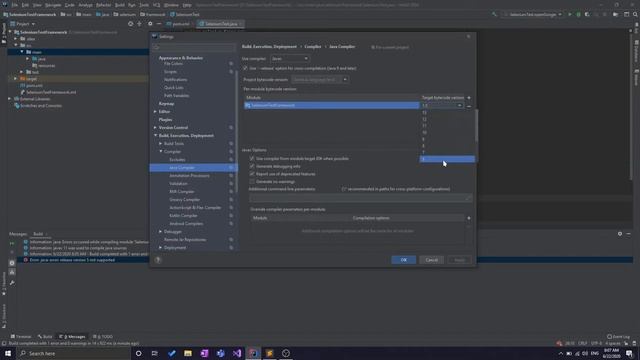Click the Settings search input field
640x360 pixels.
pyautogui.click(x=193, y=48)
